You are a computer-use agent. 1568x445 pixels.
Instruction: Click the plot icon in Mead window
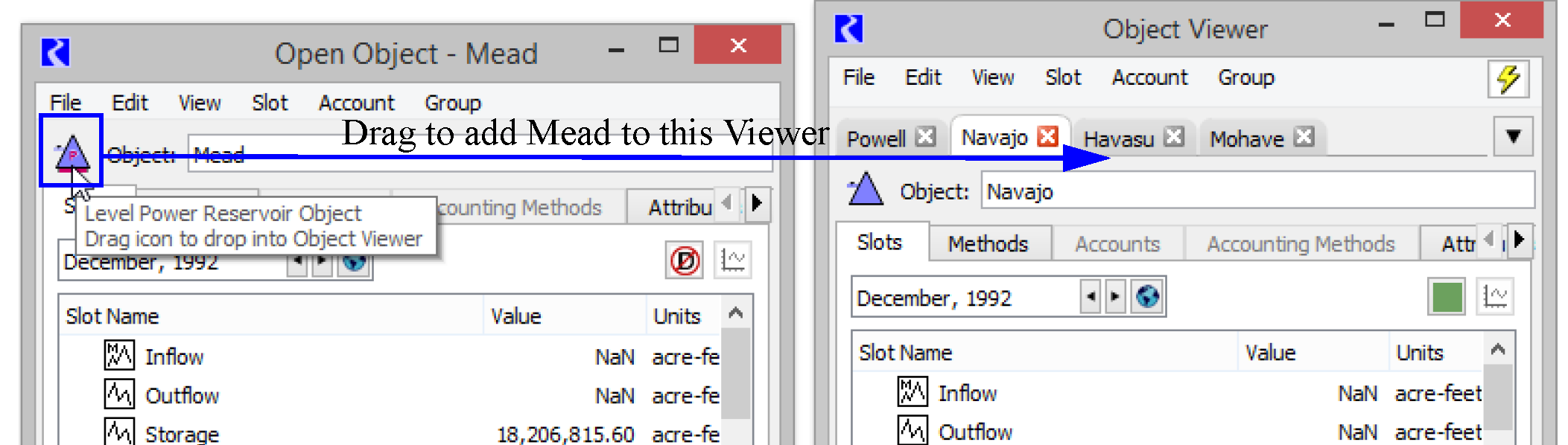[x=732, y=260]
